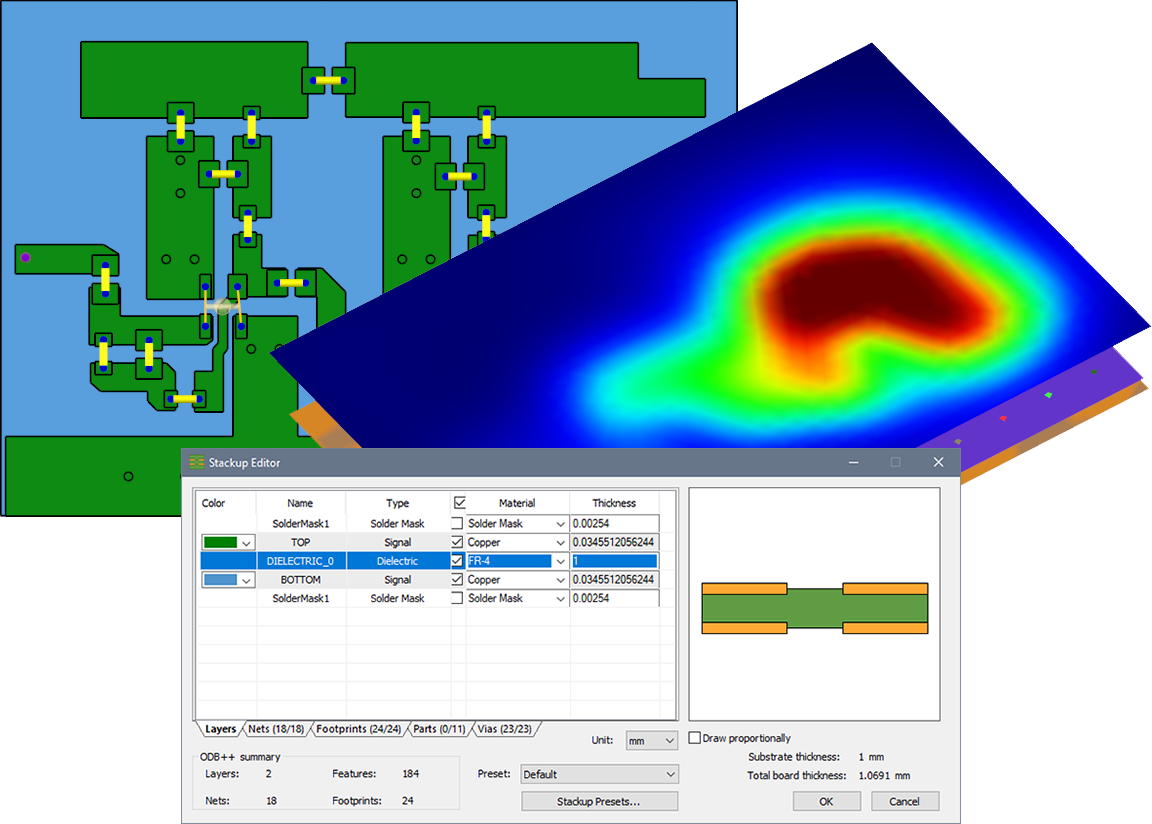Screen dimensions: 1152x824
Task: Uncheck the BOTTOM layer checkbox
Action: (457, 579)
